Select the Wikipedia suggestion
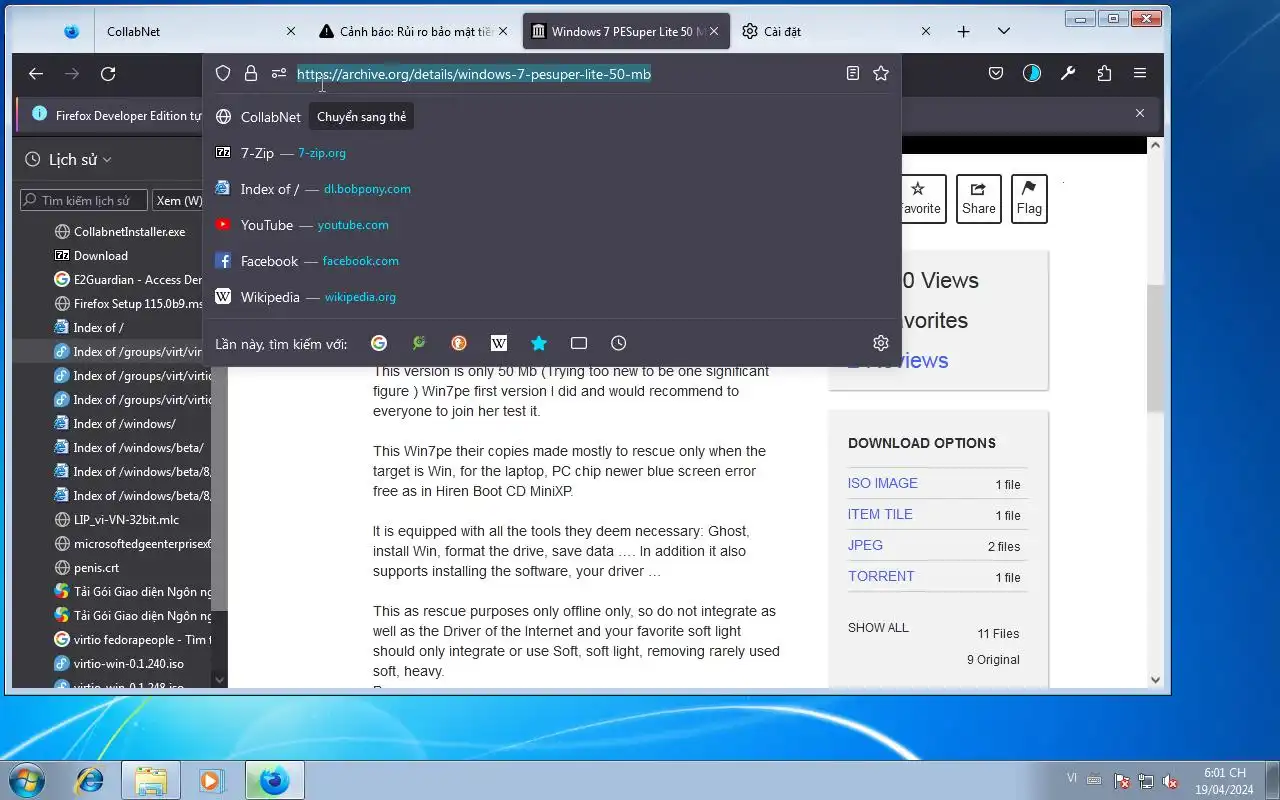Screen dimensions: 1280x800 pos(552,297)
